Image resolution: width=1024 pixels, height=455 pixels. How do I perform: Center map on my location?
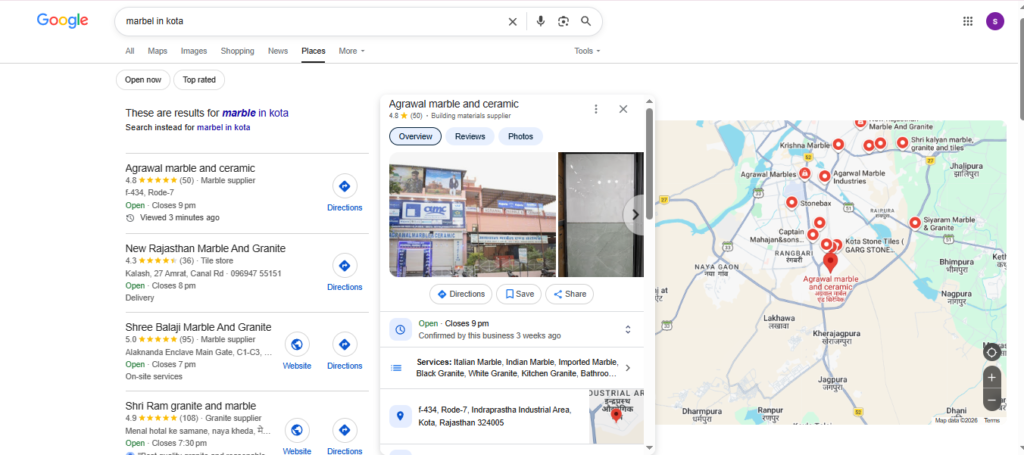pos(991,353)
